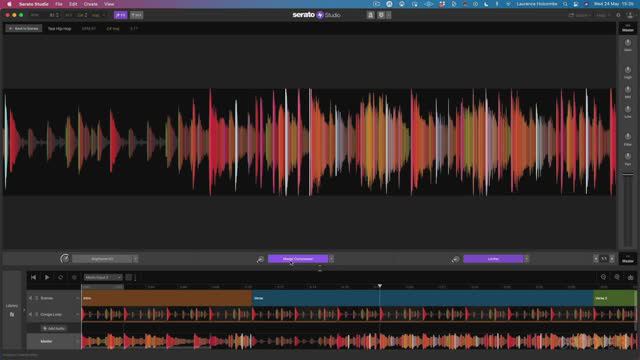Collapse the panel using center divider handle
Screen dimensions: 640x360
(x=320, y=267)
